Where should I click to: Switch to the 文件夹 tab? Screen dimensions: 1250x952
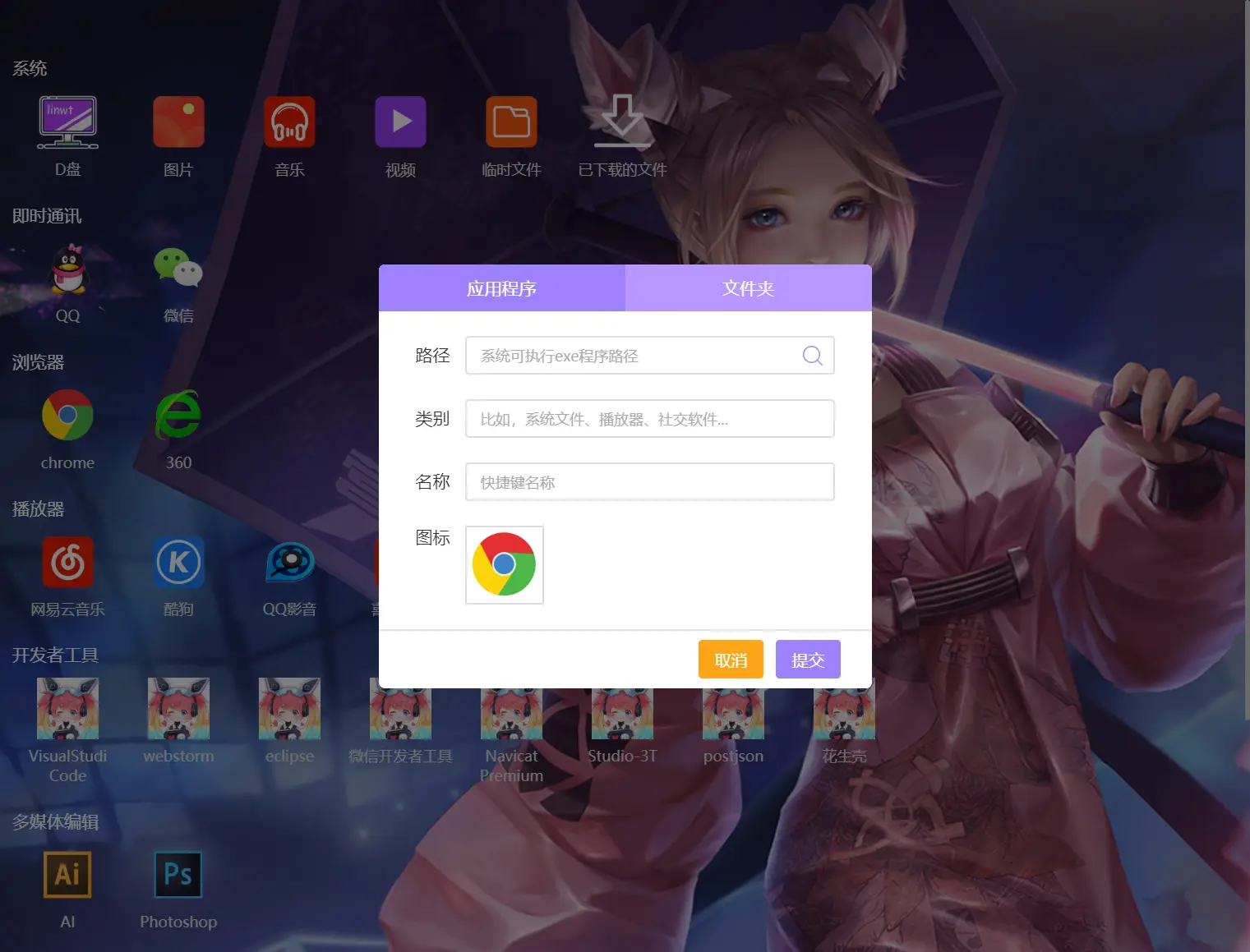click(x=749, y=288)
